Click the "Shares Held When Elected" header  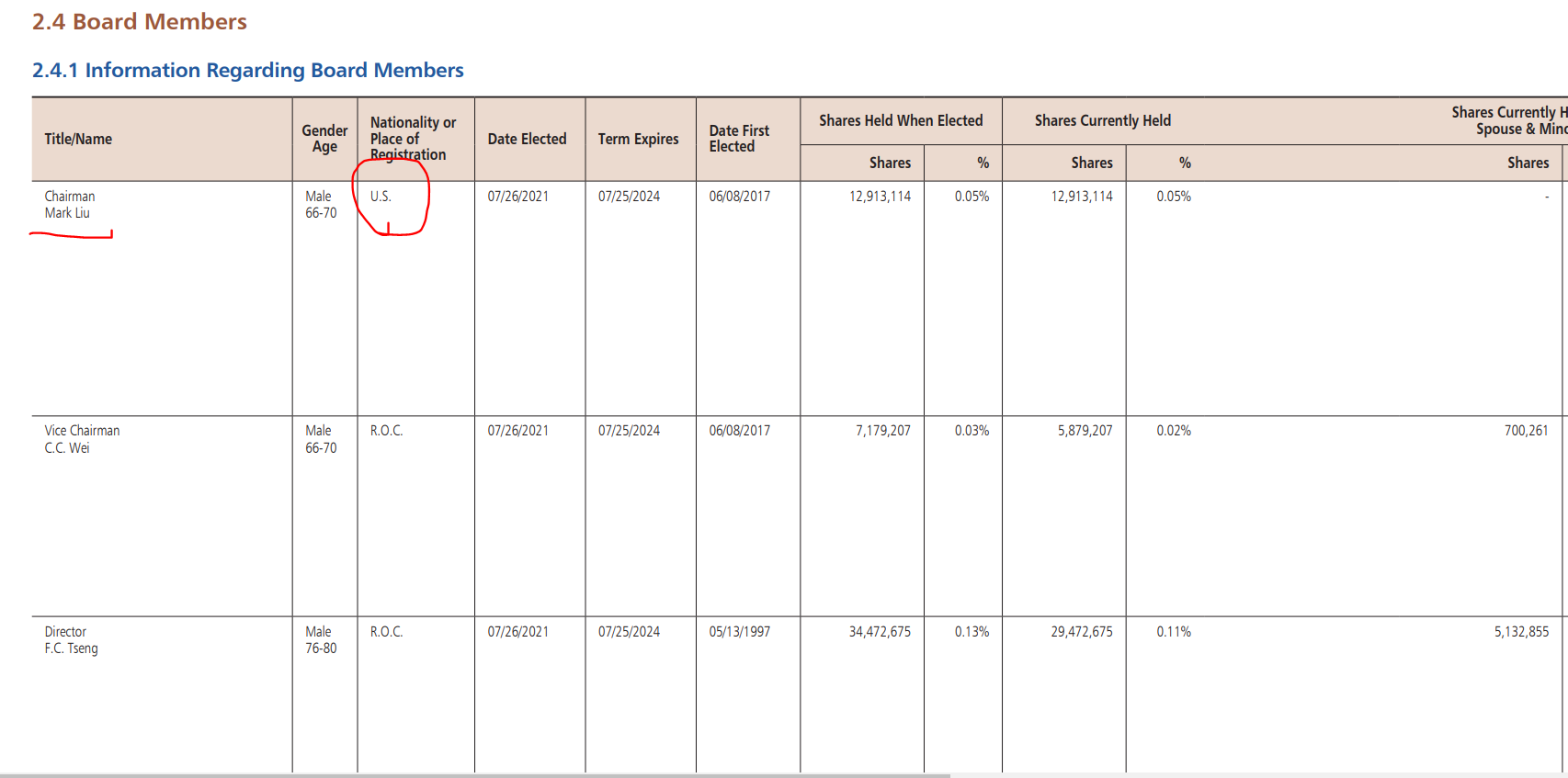pos(901,120)
